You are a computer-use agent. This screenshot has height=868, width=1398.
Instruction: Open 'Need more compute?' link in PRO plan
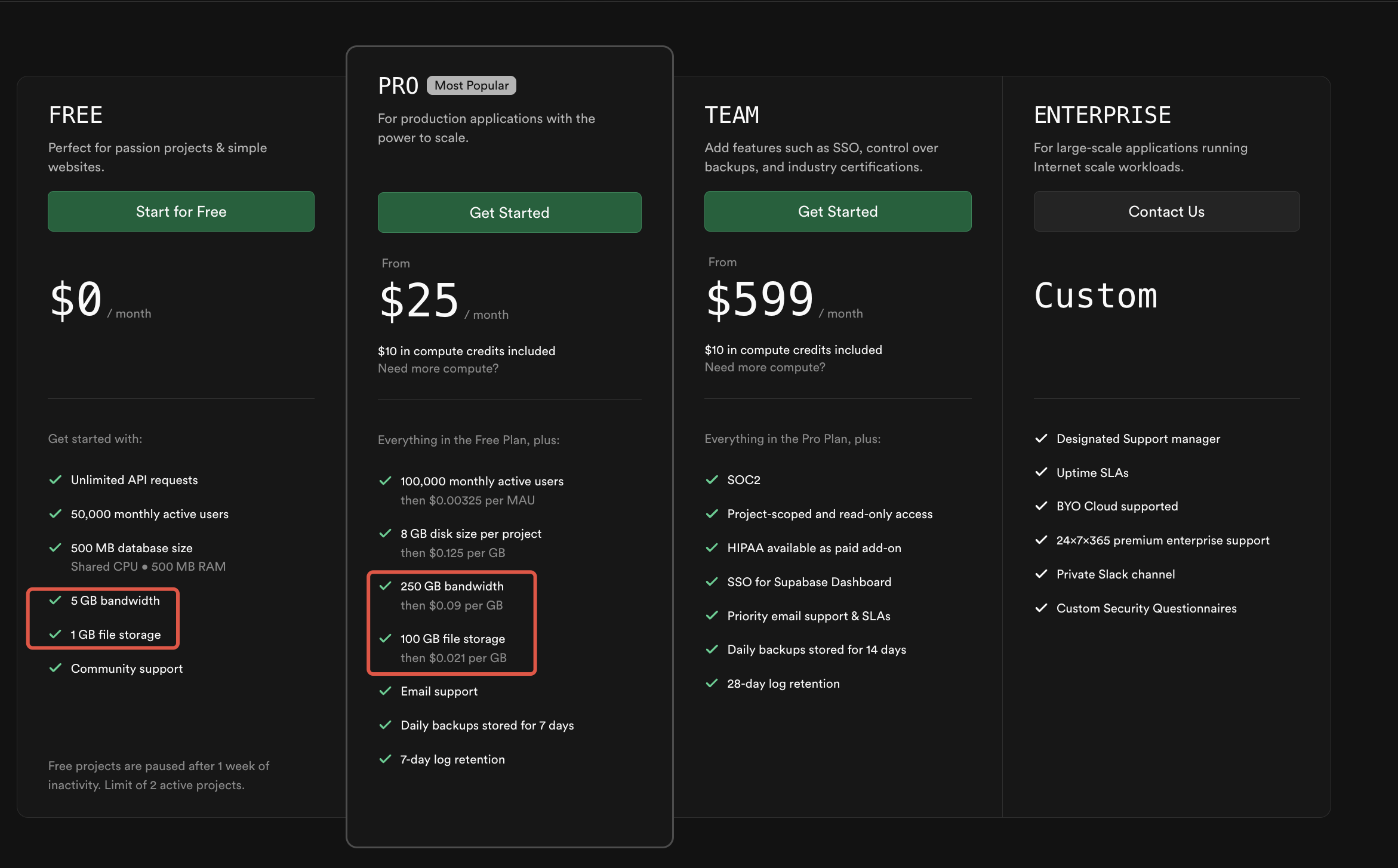click(438, 368)
